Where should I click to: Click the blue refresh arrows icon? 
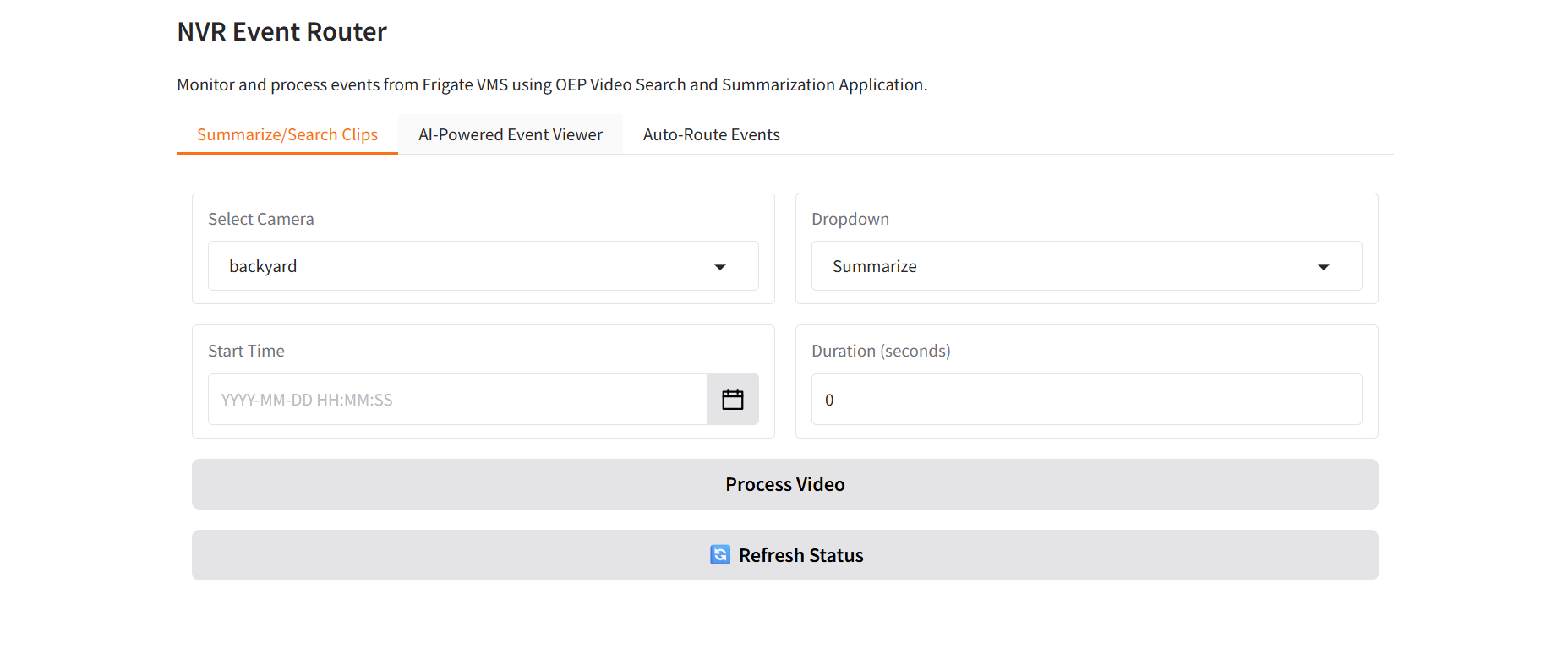(x=720, y=555)
